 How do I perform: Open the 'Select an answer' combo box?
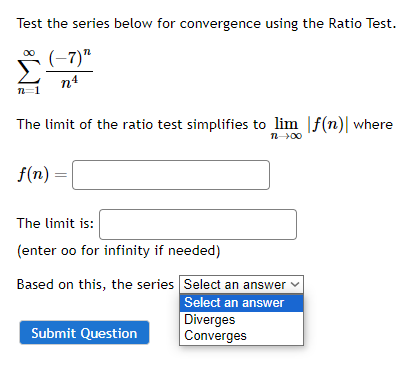tap(241, 284)
